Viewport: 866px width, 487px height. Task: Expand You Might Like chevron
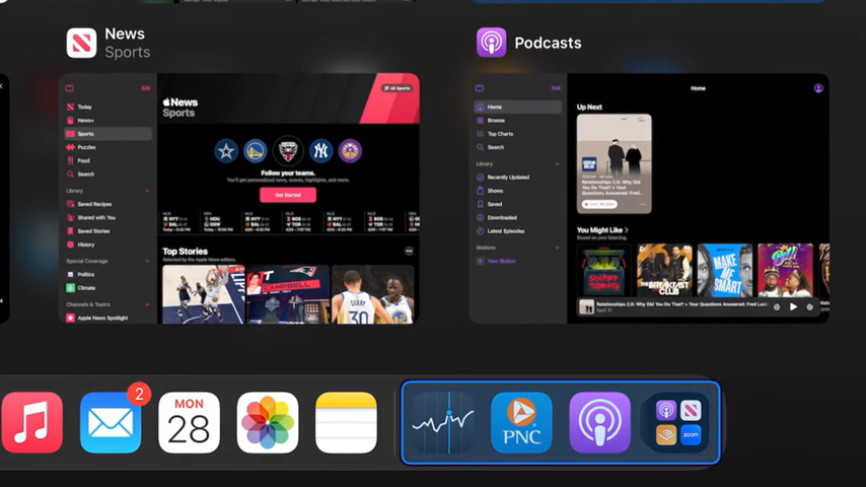click(626, 230)
